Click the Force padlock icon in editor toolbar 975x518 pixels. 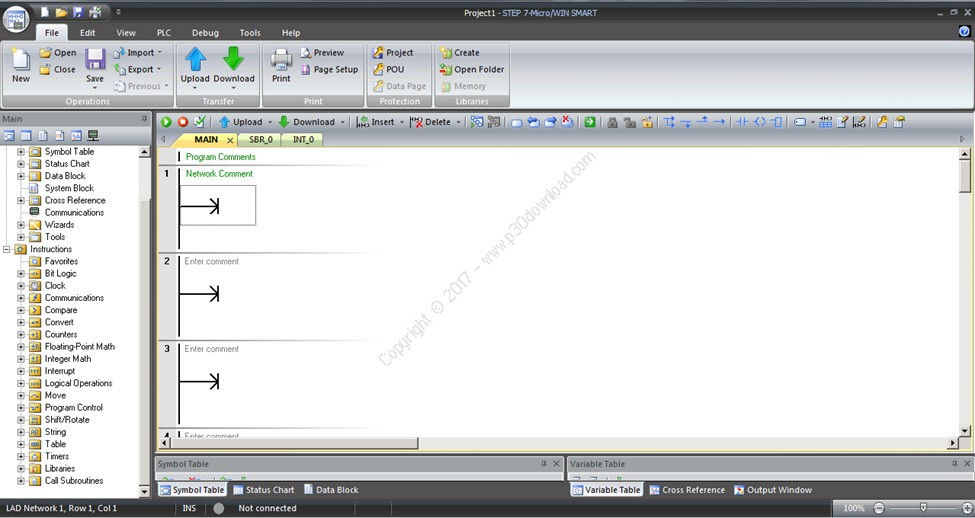[612, 122]
